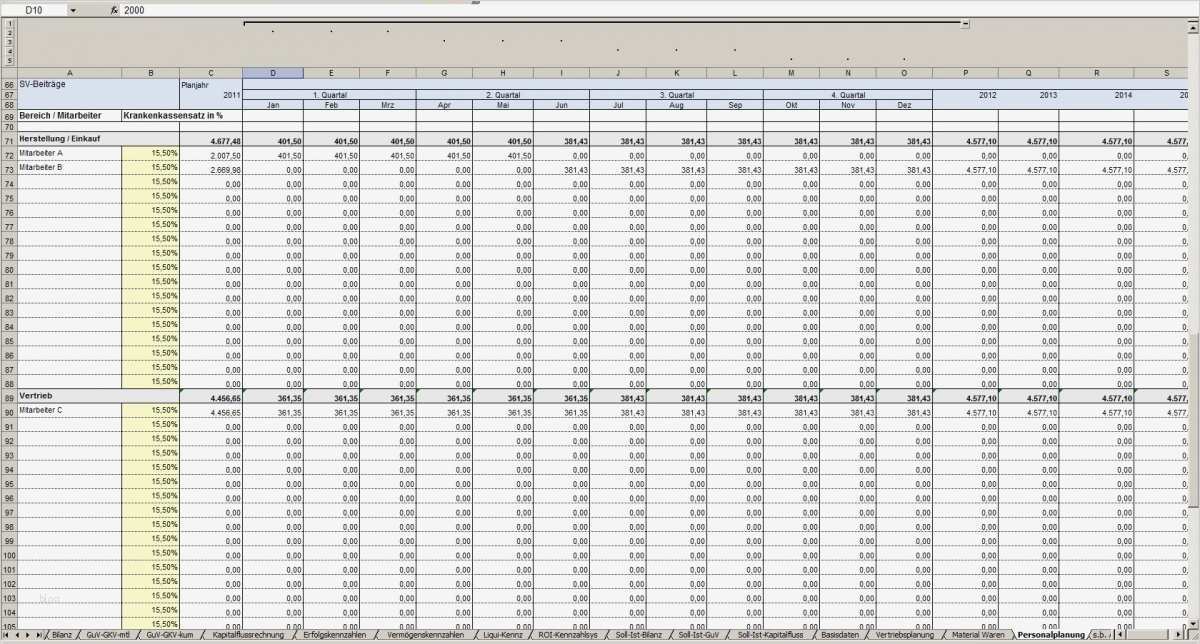Jump to first sheet with the leftmost navigation arrow

pyautogui.click(x=5, y=635)
